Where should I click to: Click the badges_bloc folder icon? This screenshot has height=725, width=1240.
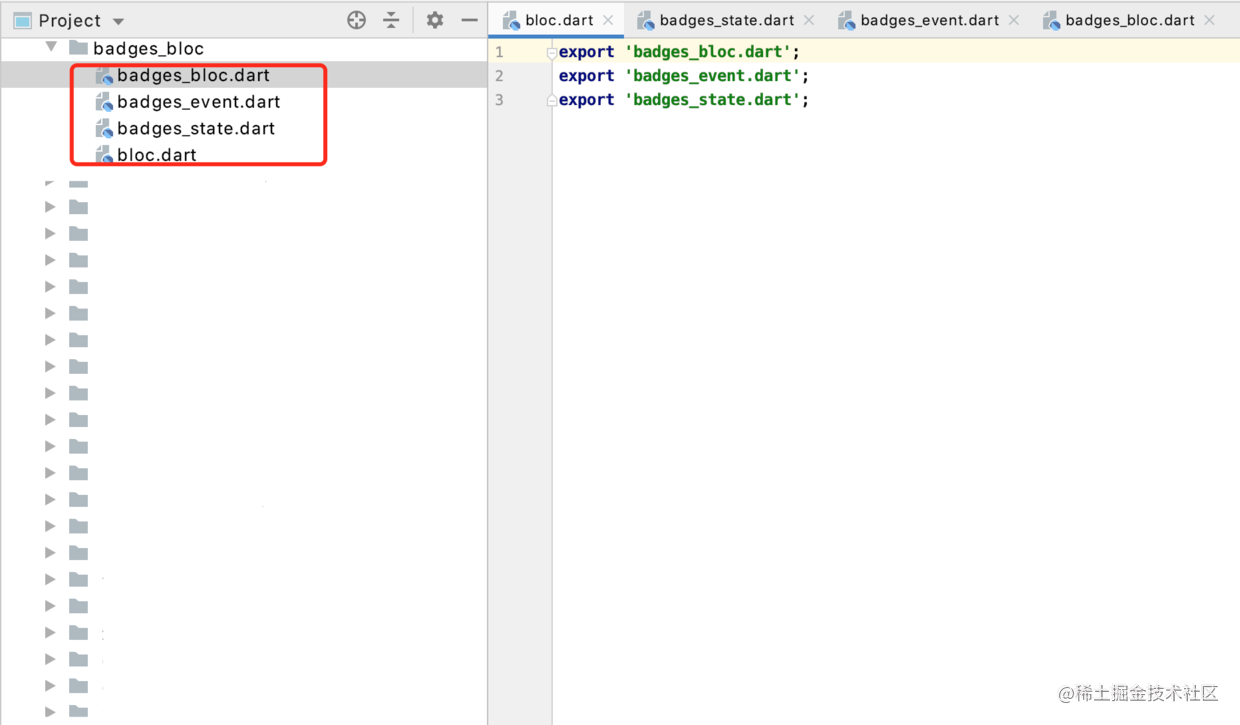(x=78, y=48)
